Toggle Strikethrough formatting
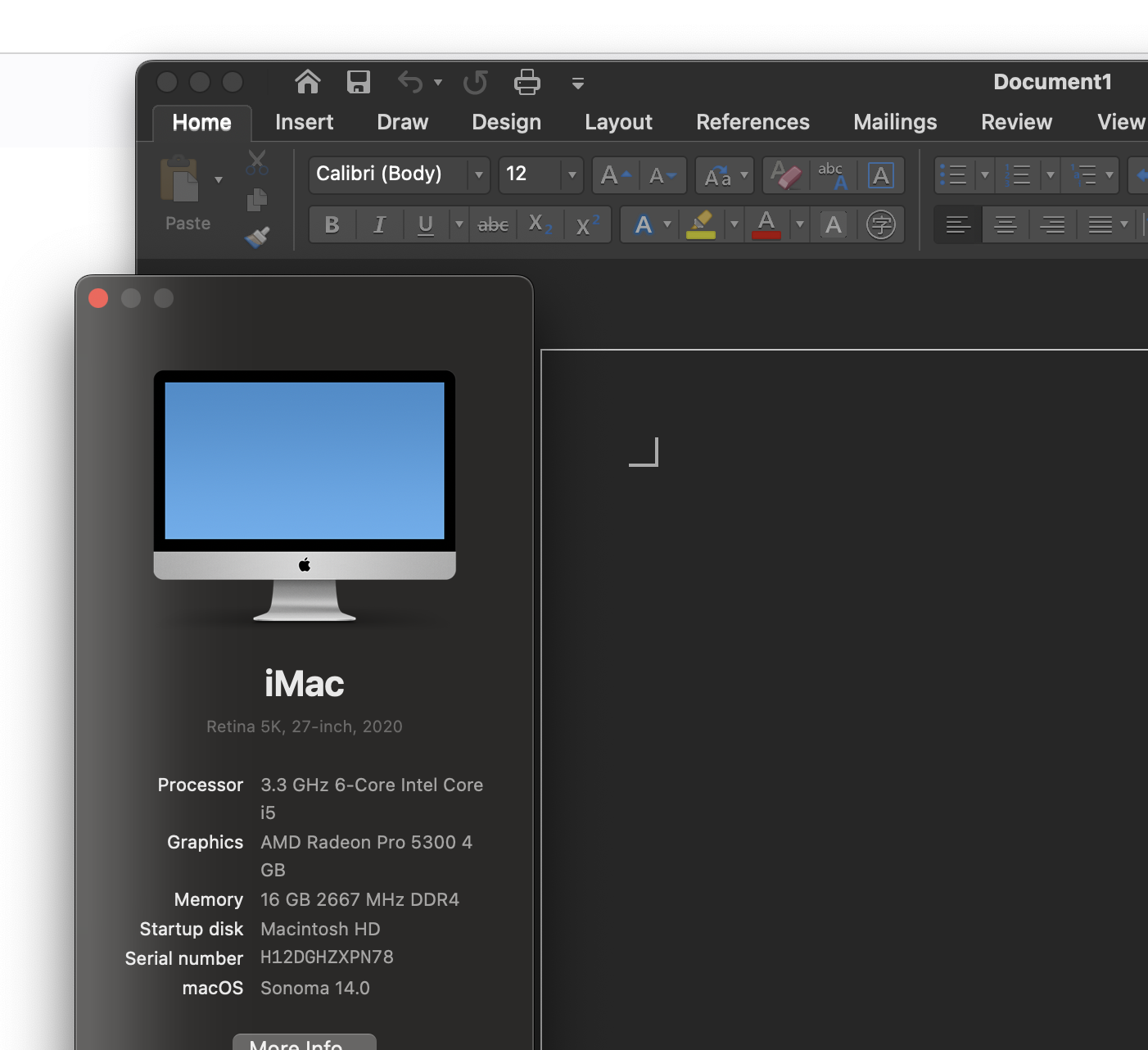Viewport: 1148px width, 1050px height. (x=493, y=224)
